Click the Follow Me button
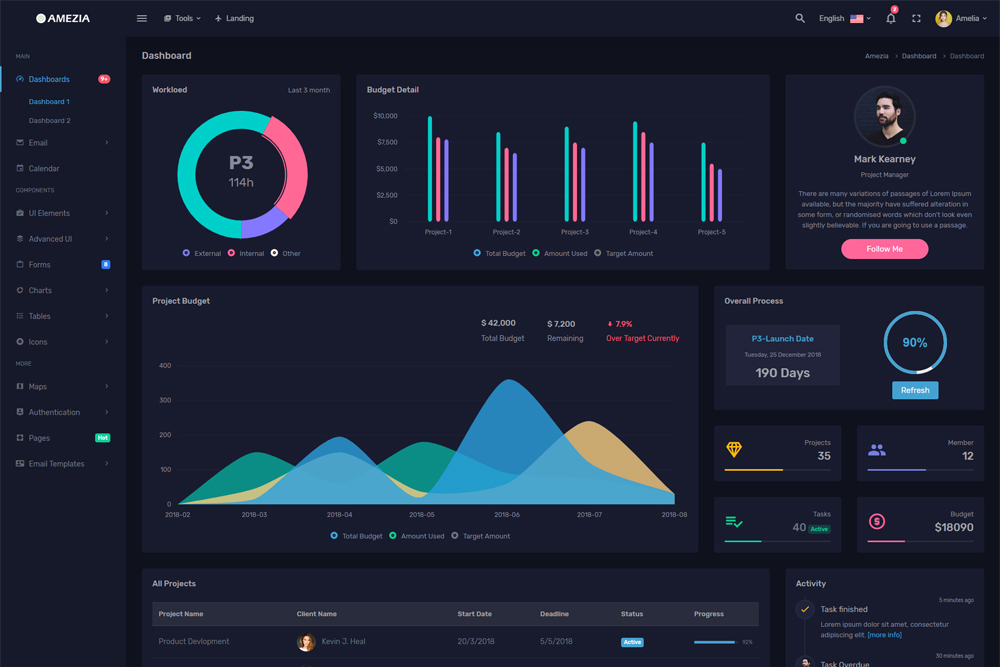This screenshot has width=1000, height=667. tap(884, 249)
